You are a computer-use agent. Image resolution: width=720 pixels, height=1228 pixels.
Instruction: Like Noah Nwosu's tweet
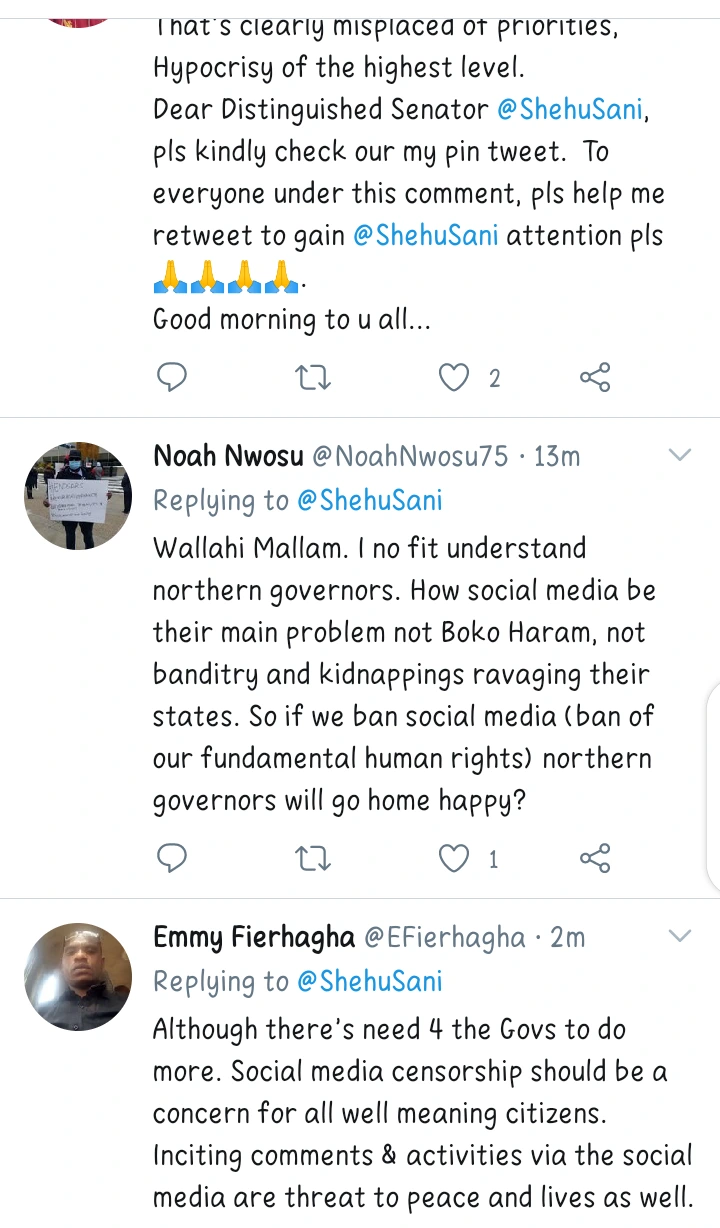tap(455, 858)
